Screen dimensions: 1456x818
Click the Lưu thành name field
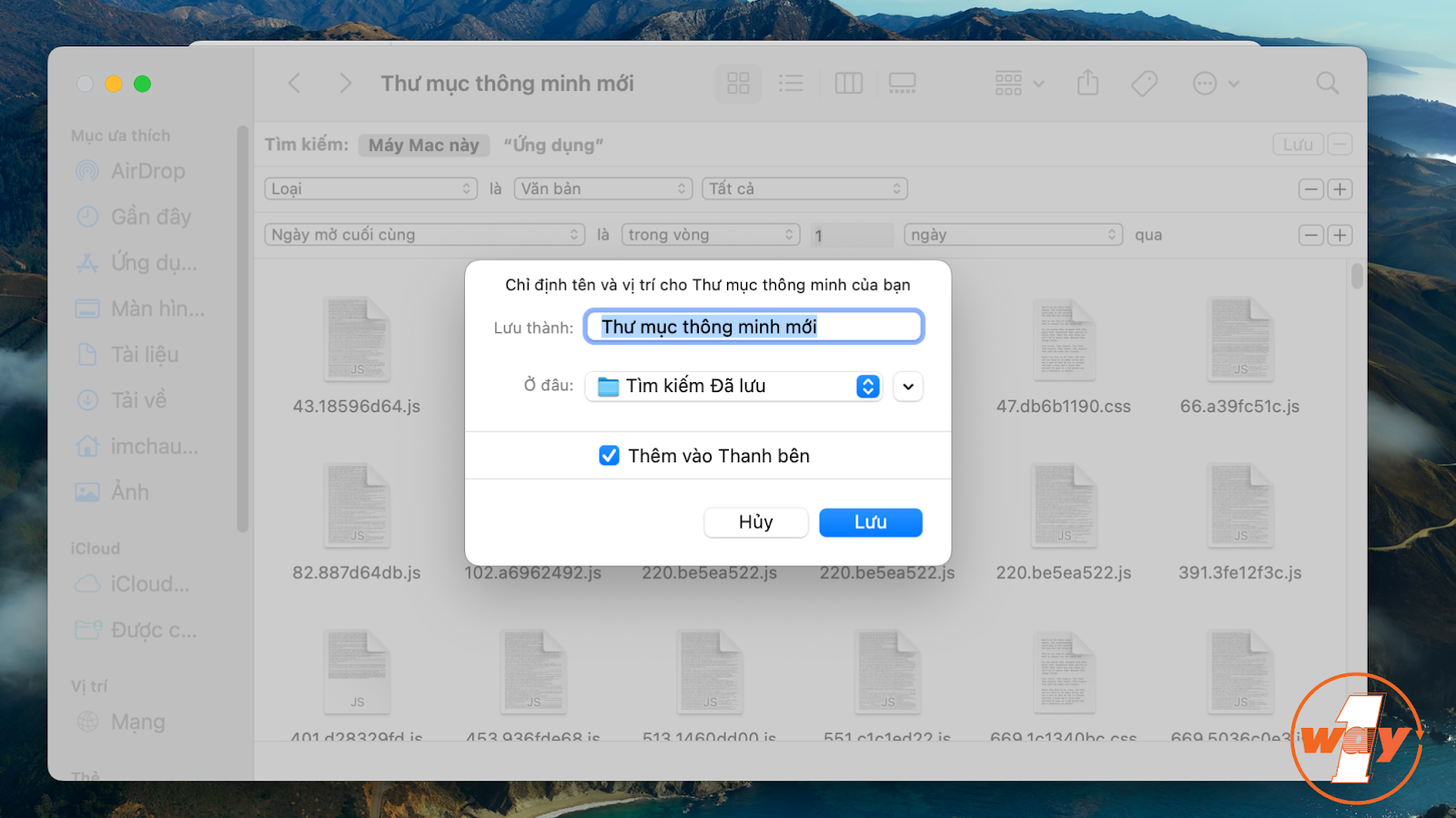click(753, 327)
